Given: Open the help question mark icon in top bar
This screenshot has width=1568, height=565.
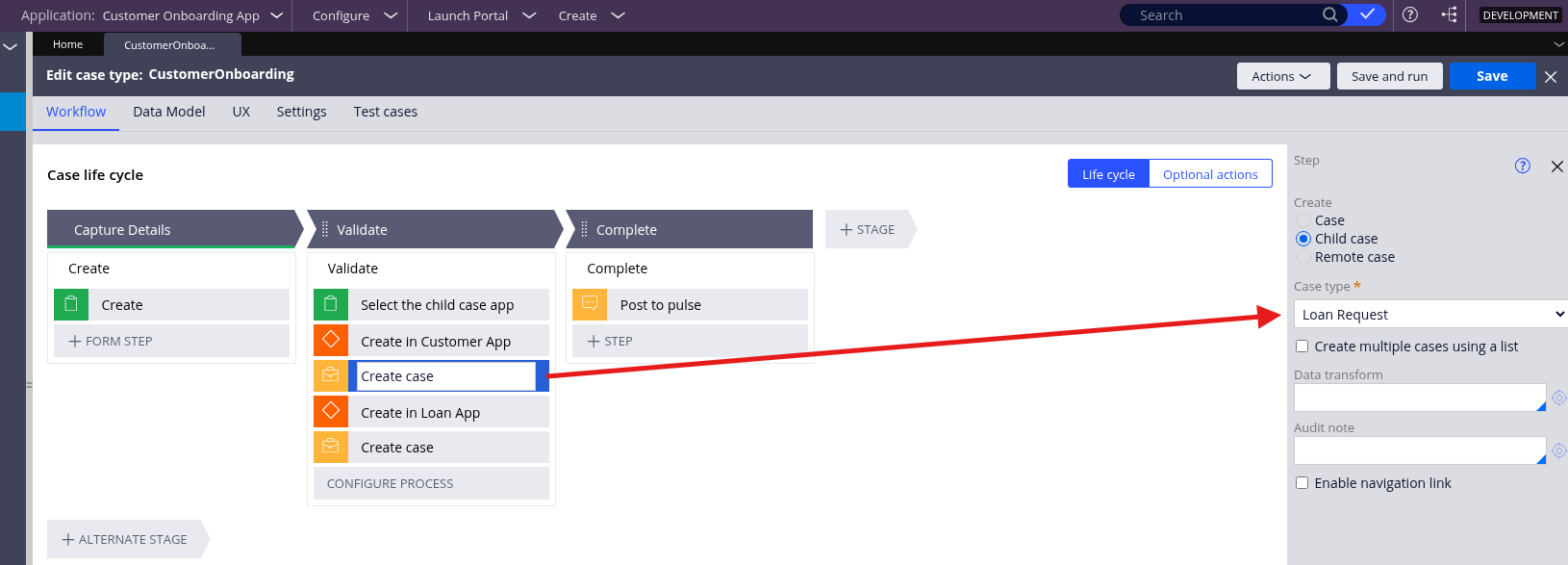Looking at the screenshot, I should pyautogui.click(x=1410, y=14).
